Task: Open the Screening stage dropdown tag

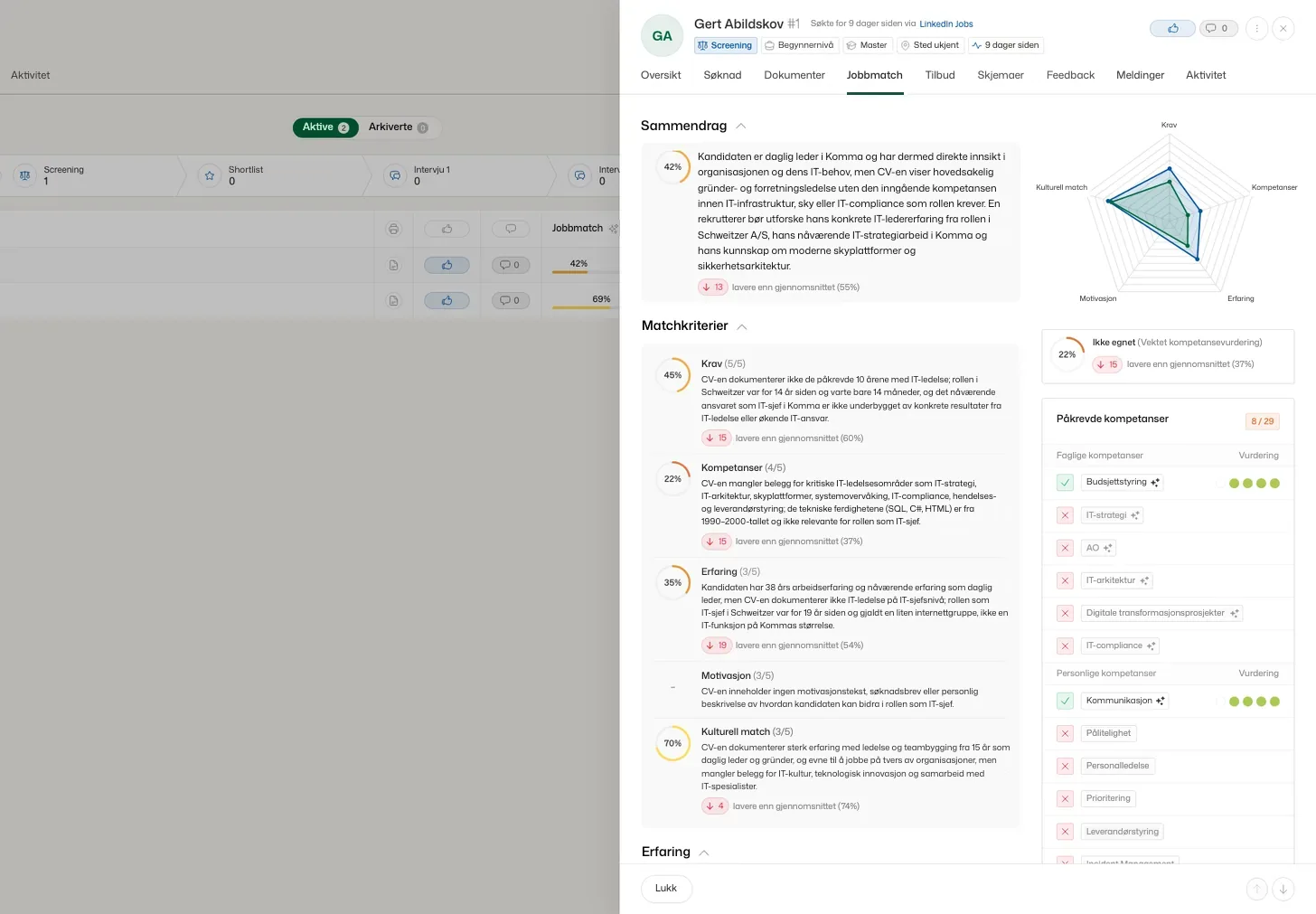Action: click(725, 45)
